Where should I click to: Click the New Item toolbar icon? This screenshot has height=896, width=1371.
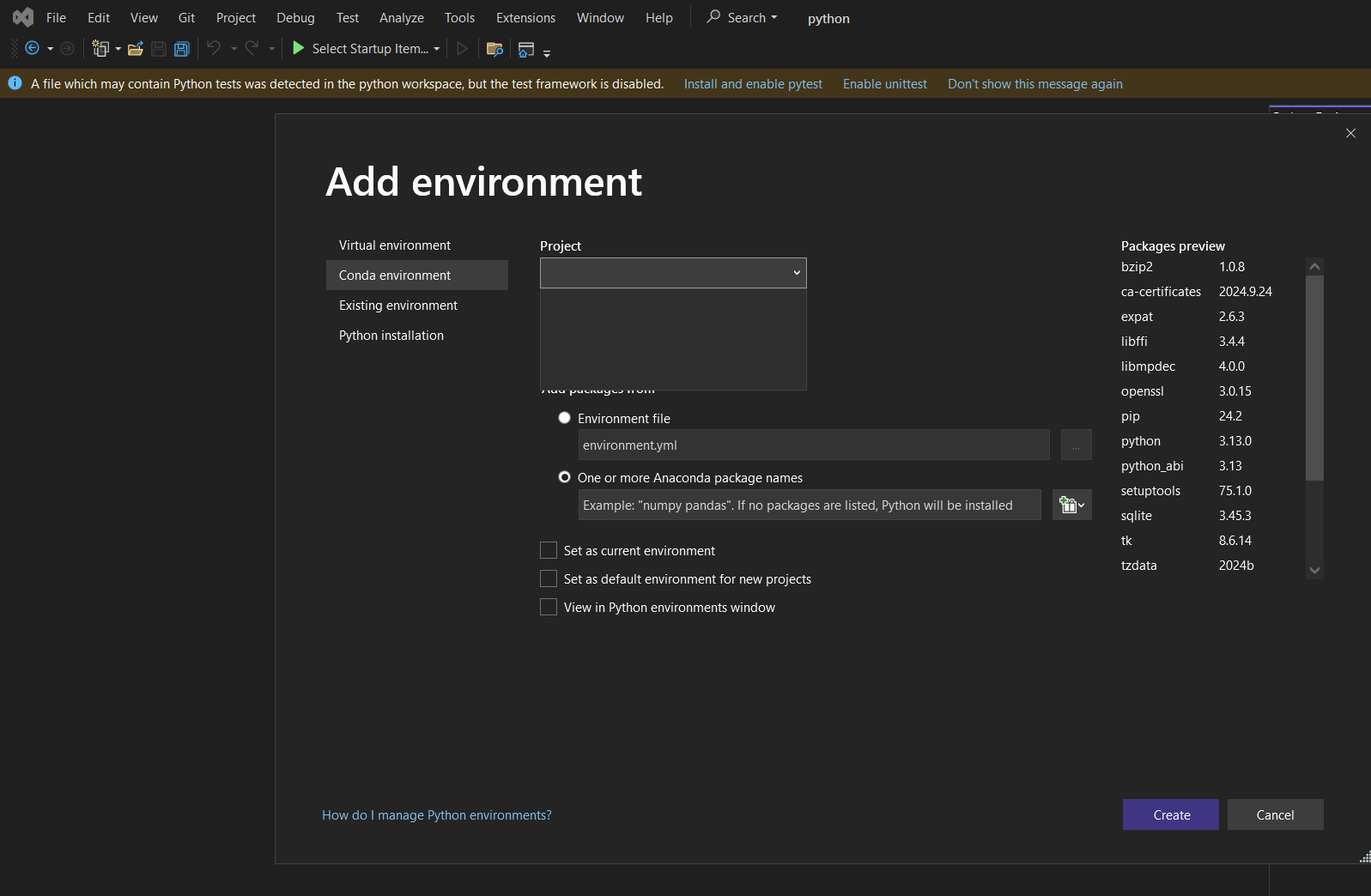coord(100,49)
